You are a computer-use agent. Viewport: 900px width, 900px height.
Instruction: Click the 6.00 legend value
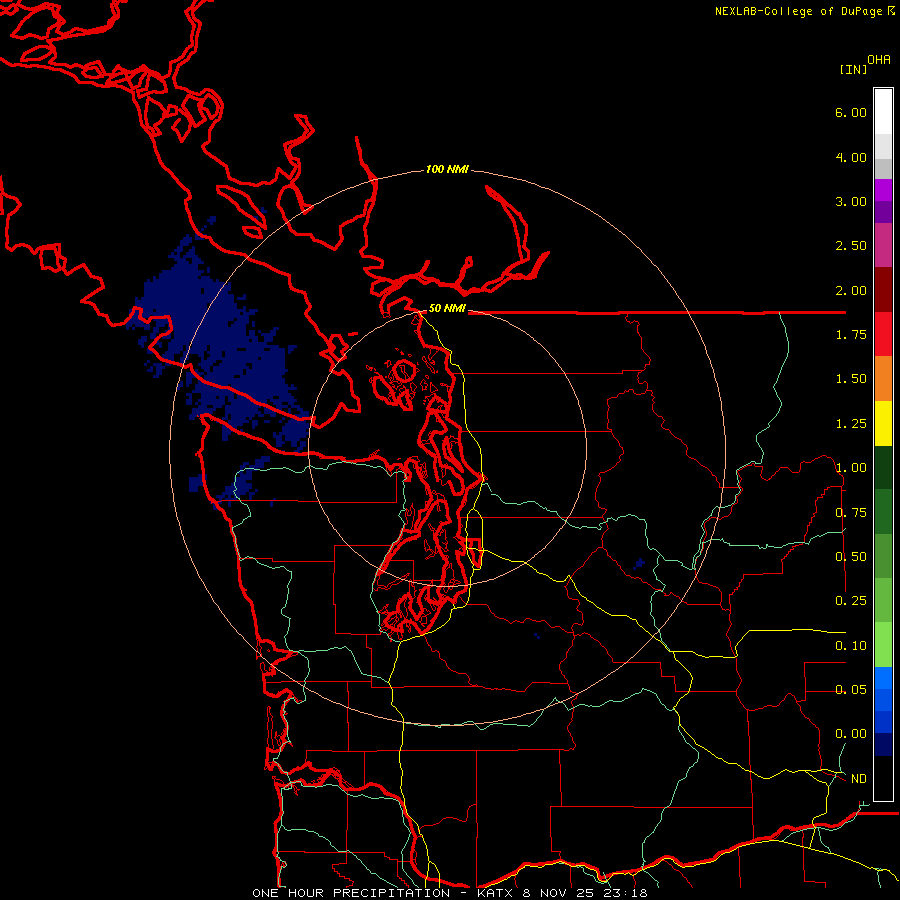[851, 112]
